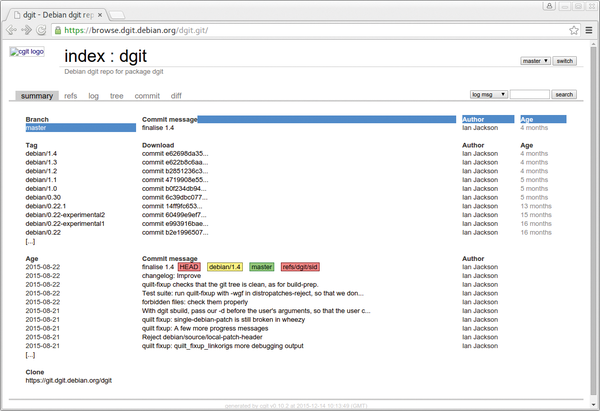600x411 pixels.
Task: Expand more commits via [...] under dates
Action: 30,355
